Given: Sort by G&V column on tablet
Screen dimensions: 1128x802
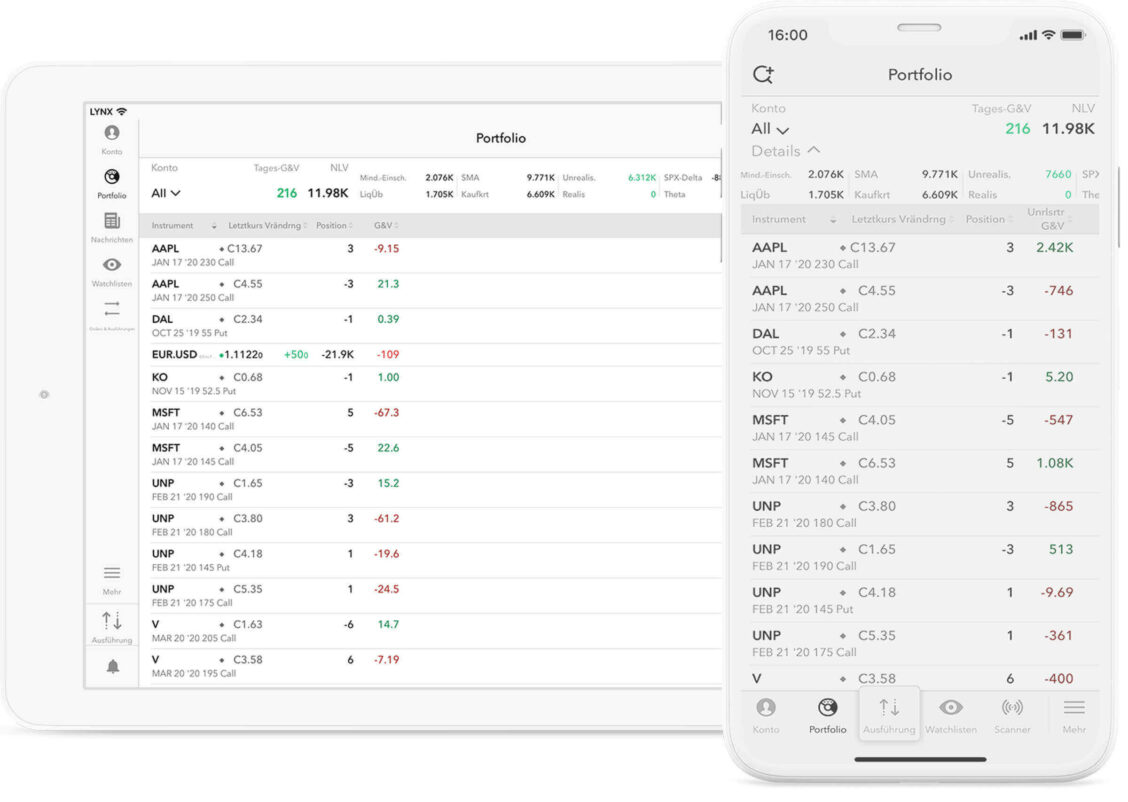Looking at the screenshot, I should pos(386,226).
